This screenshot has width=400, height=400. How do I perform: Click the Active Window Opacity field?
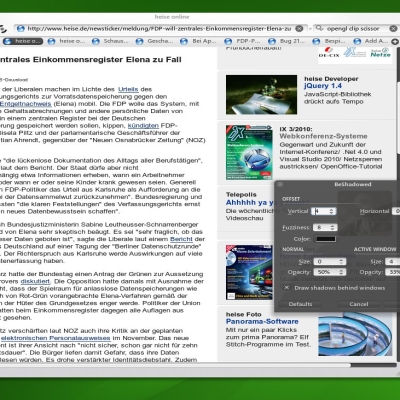point(393,272)
